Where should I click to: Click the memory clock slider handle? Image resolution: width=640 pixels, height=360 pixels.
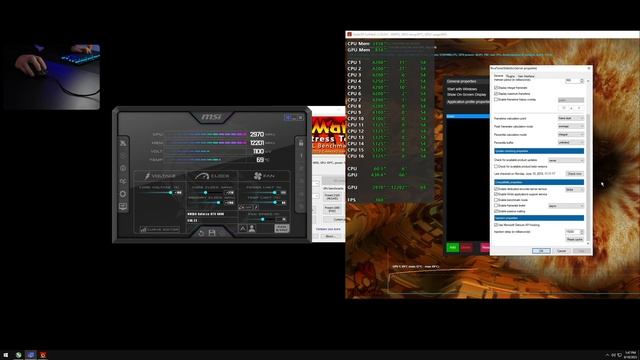(x=219, y=202)
